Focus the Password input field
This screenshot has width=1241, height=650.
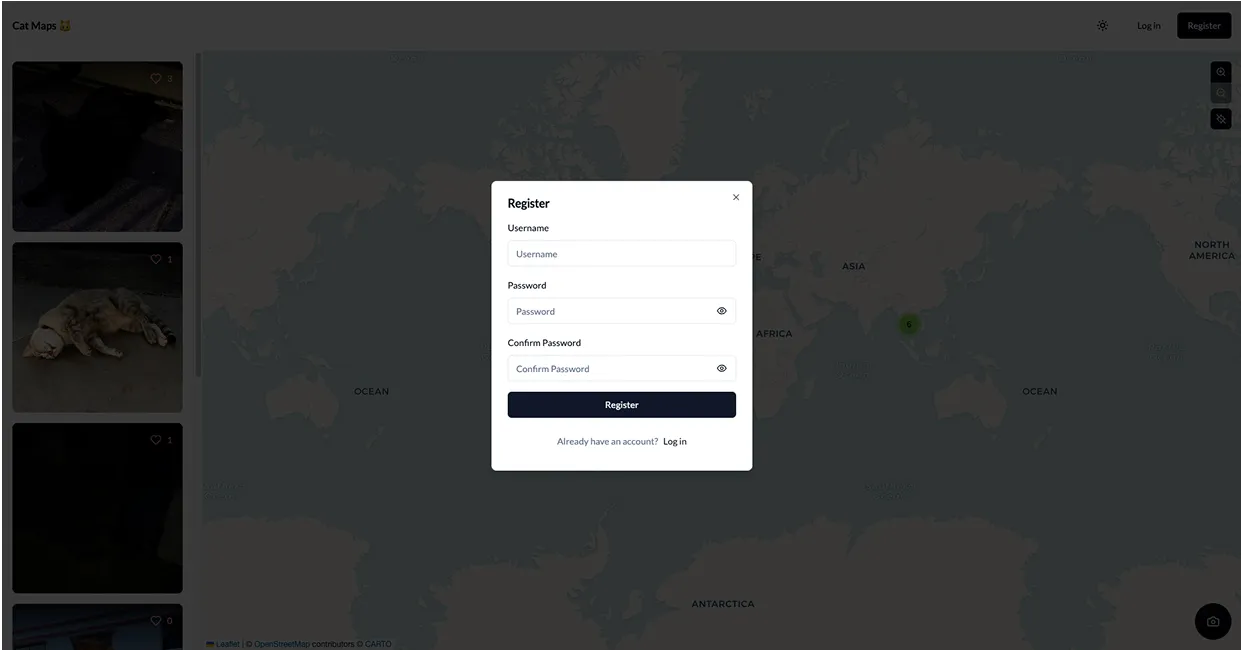622,311
